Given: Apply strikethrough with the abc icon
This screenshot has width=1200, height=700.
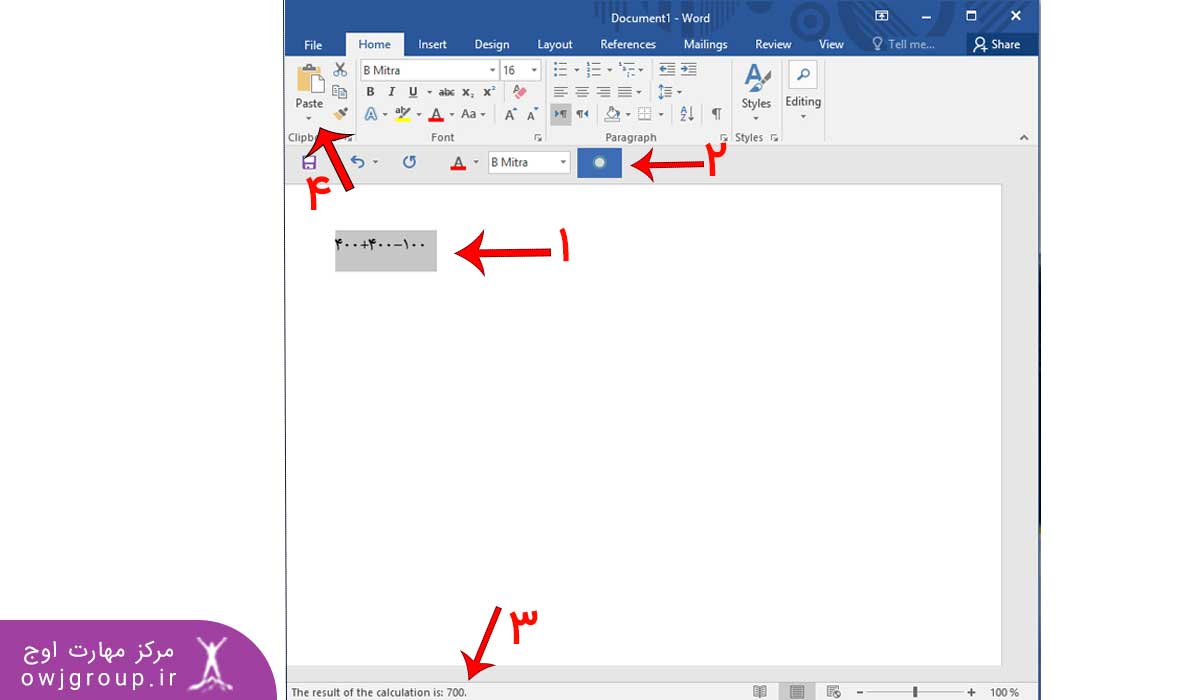Looking at the screenshot, I should 447,92.
